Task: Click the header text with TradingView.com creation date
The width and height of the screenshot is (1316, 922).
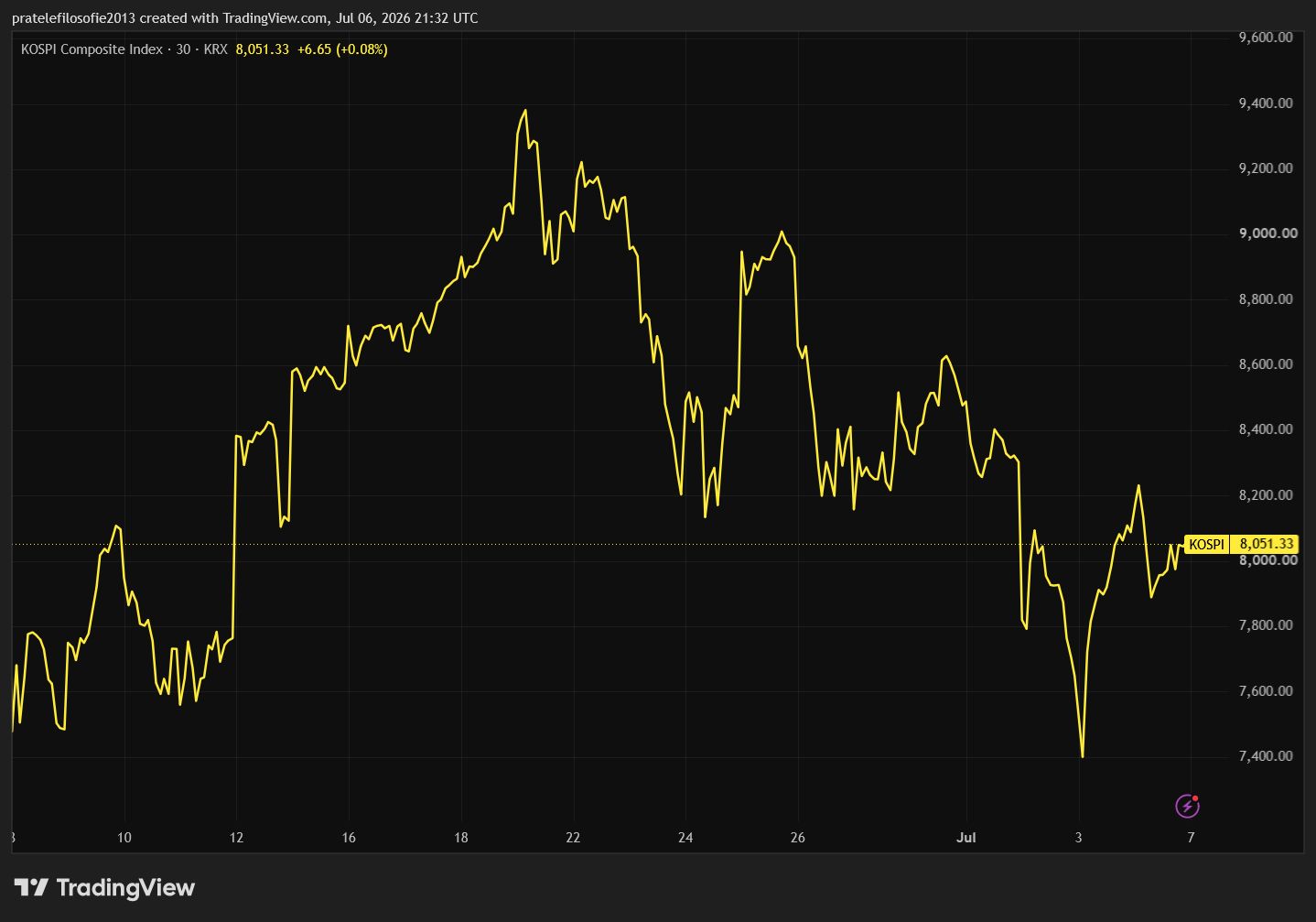Action: [x=245, y=17]
